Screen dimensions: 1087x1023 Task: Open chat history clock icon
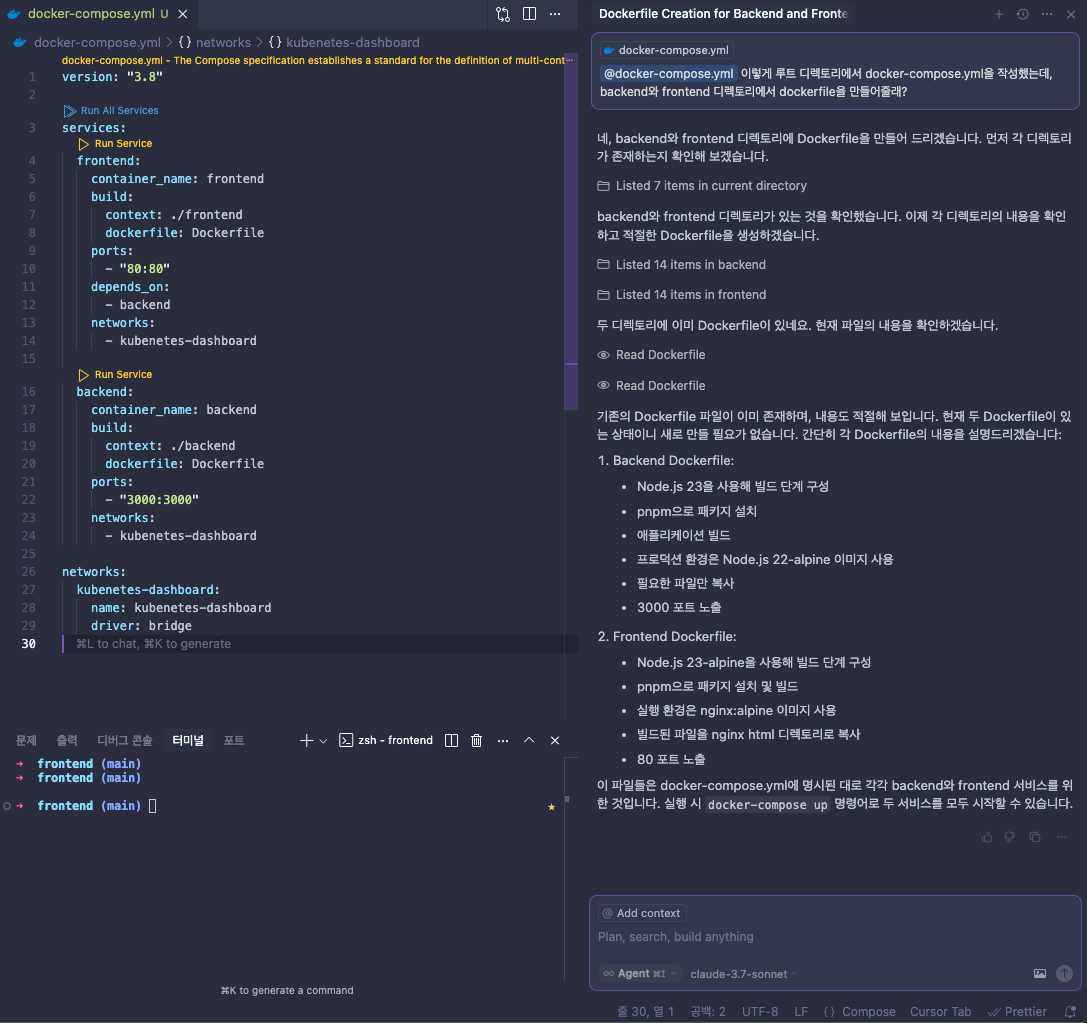click(1023, 14)
